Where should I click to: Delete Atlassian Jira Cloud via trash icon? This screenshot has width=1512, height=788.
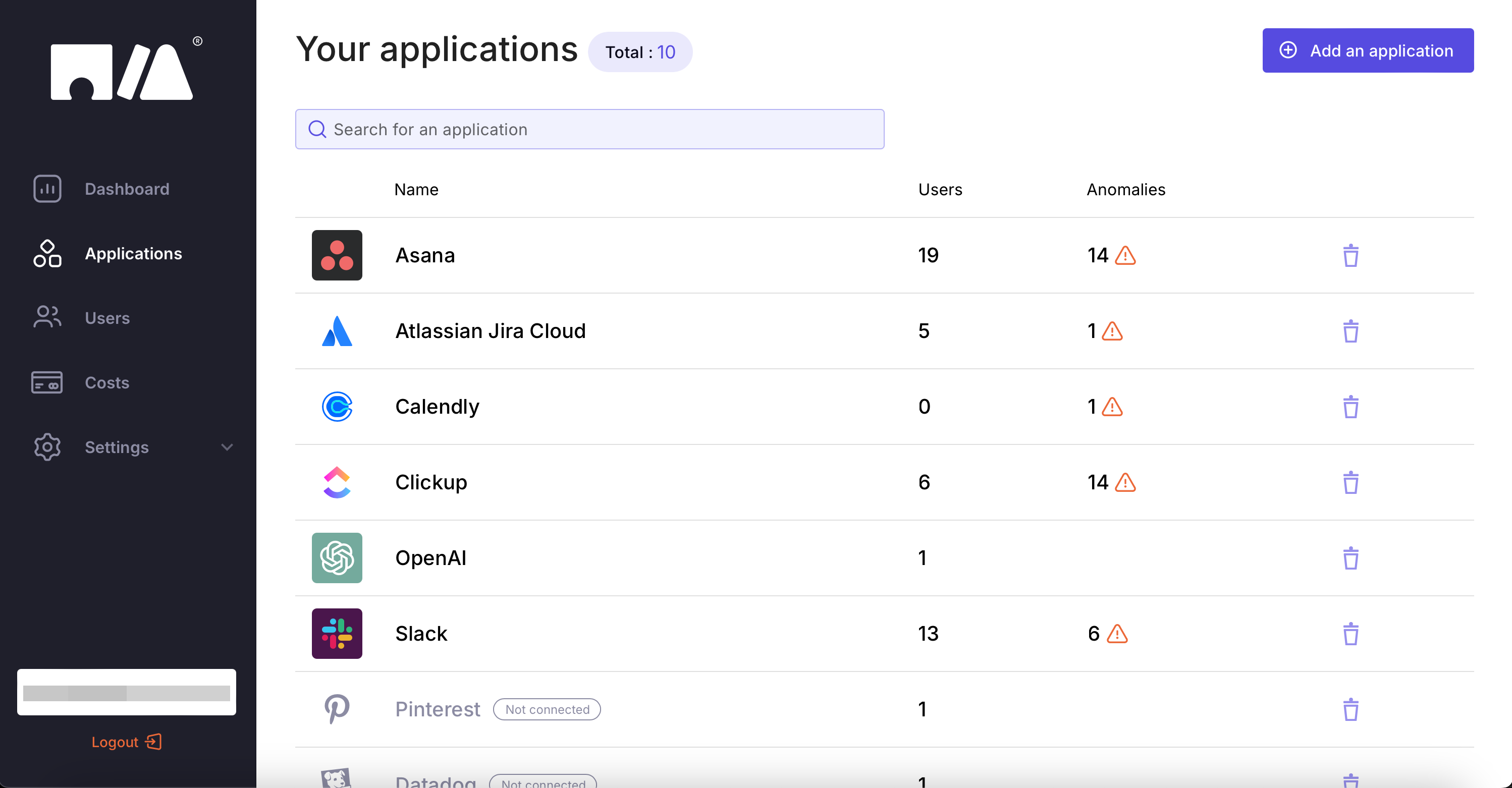(x=1351, y=331)
